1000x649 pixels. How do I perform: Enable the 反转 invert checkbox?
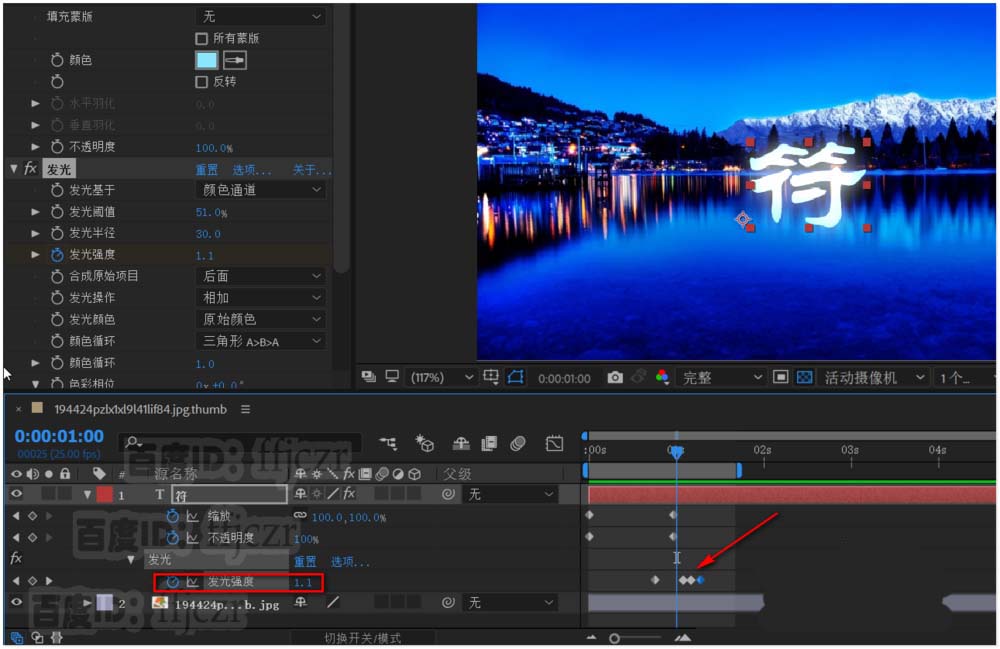click(x=203, y=81)
